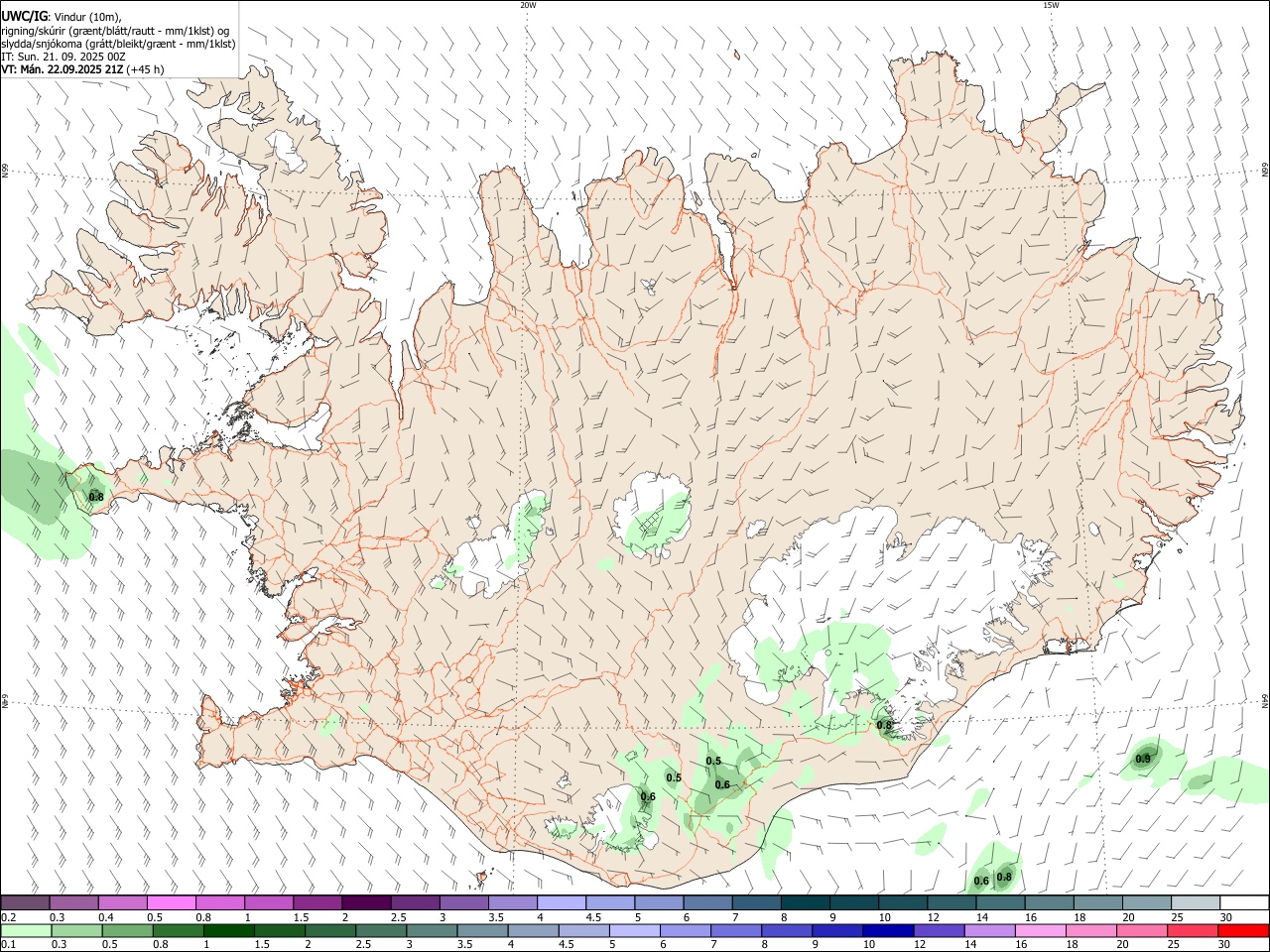Pick bottom-row dark blue swatch between 10 and 12

888,930
